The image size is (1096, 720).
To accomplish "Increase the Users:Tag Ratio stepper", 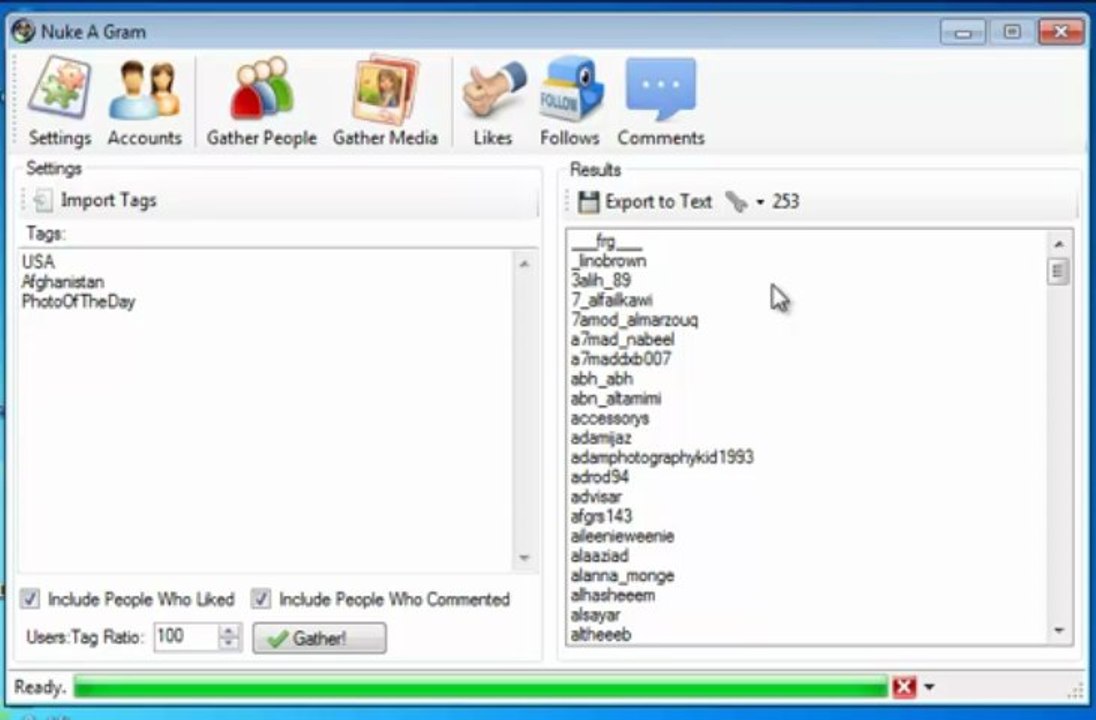I will [x=229, y=631].
